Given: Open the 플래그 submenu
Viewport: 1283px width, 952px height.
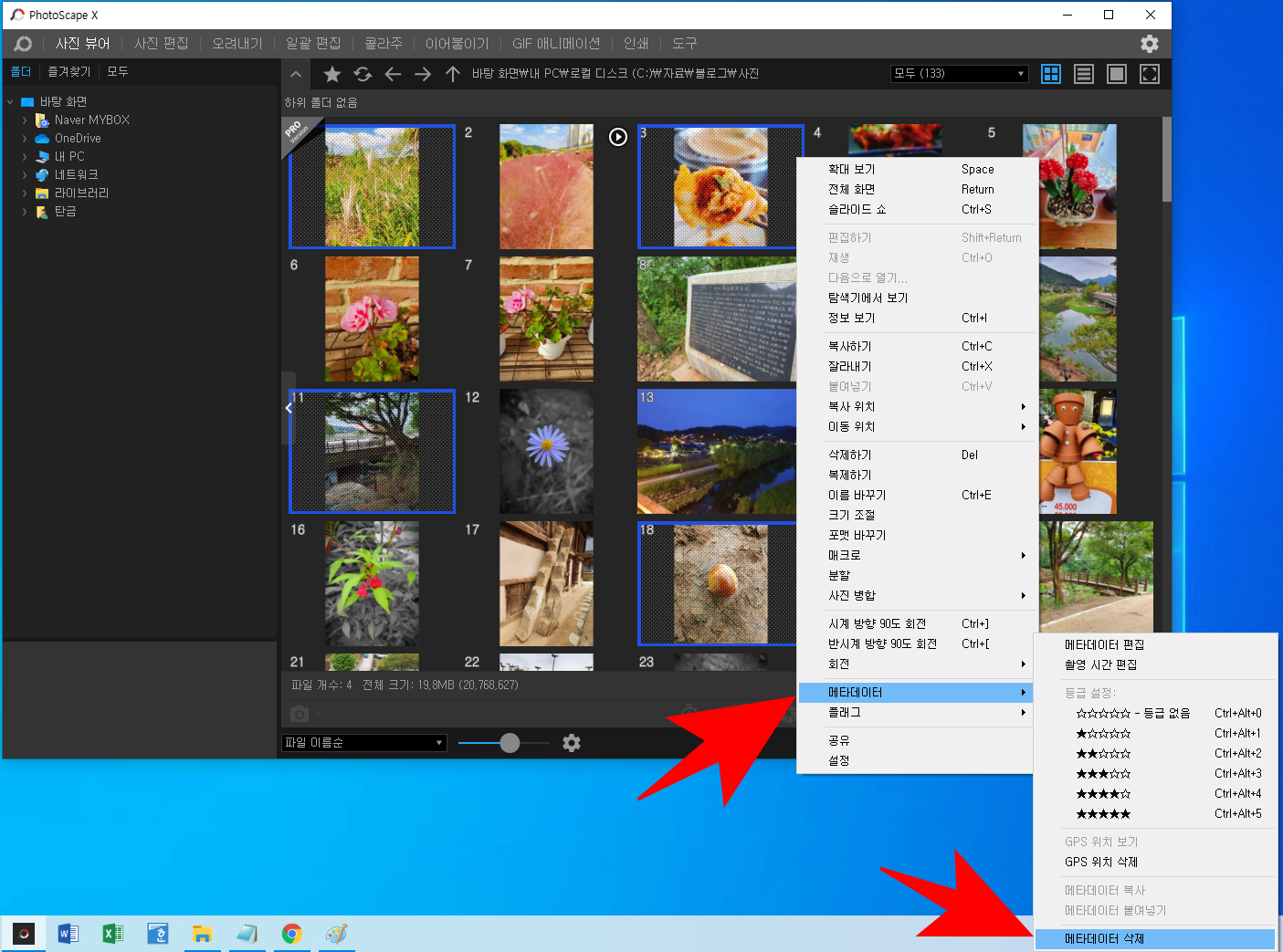Looking at the screenshot, I should pyautogui.click(x=916, y=712).
